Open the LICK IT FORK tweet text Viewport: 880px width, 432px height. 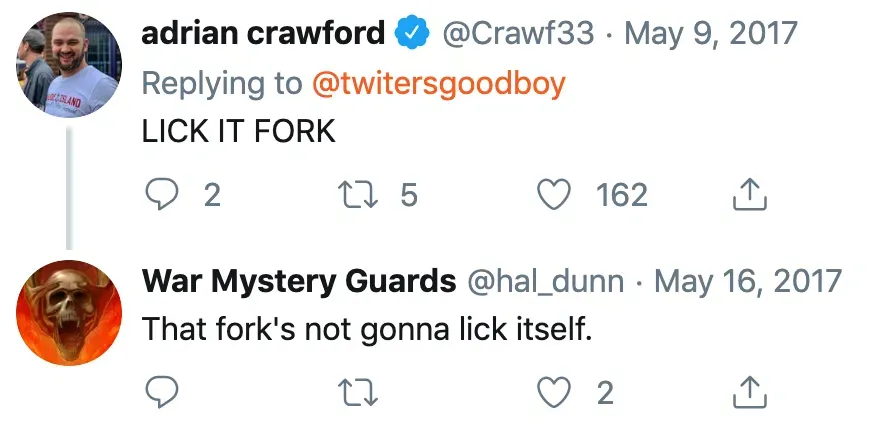(x=239, y=131)
